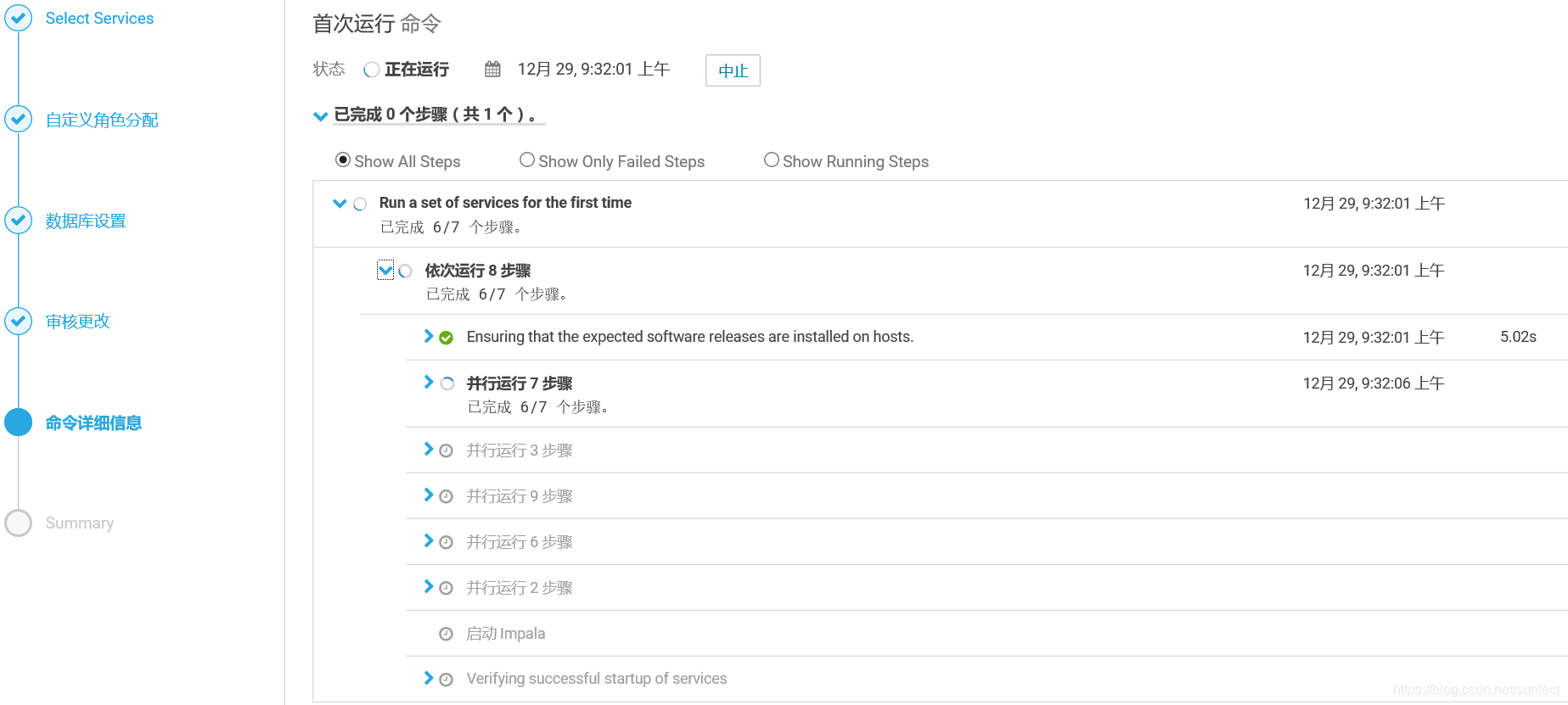Click the Select Services step checkmark icon
This screenshot has height=705, width=1568.
click(18, 18)
